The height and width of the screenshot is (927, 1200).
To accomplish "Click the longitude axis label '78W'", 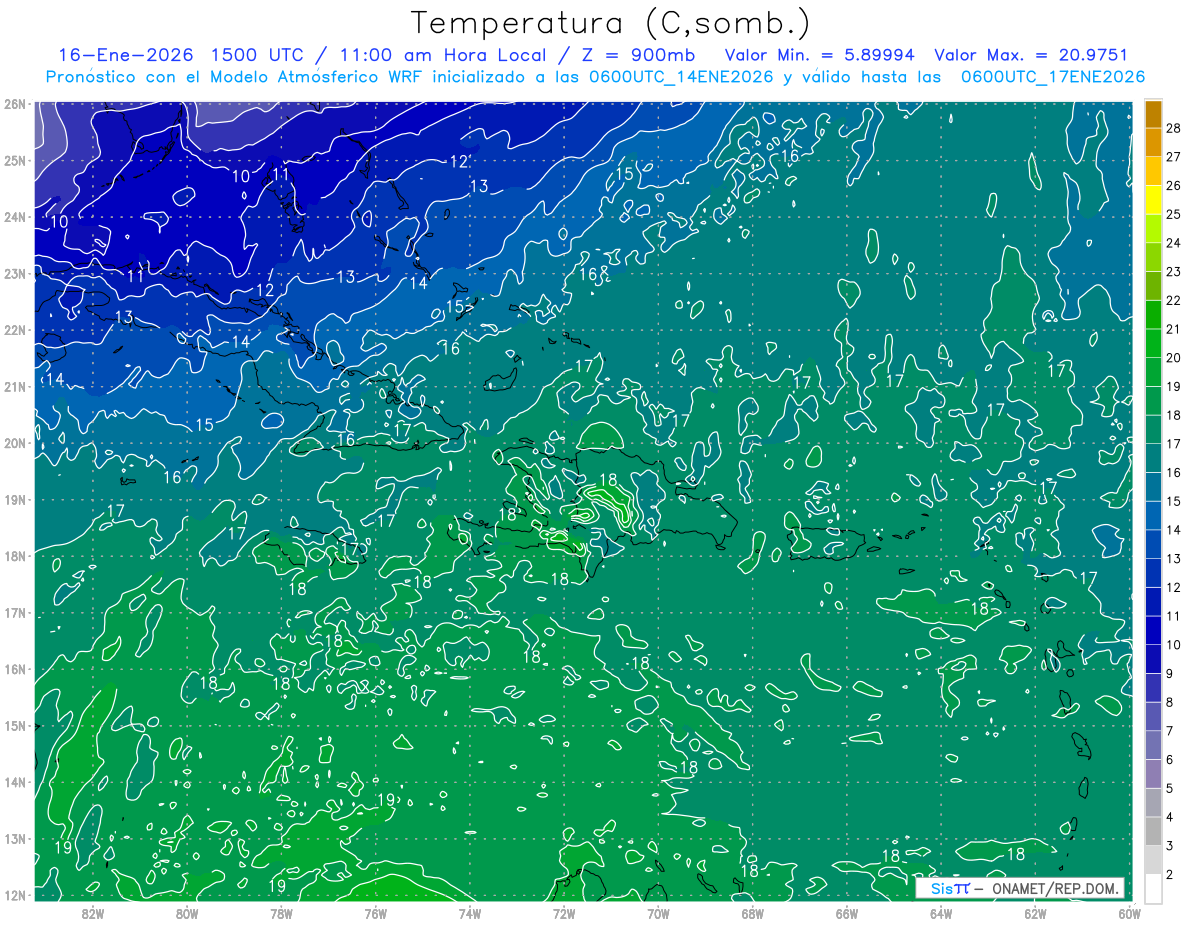I will pos(281,912).
